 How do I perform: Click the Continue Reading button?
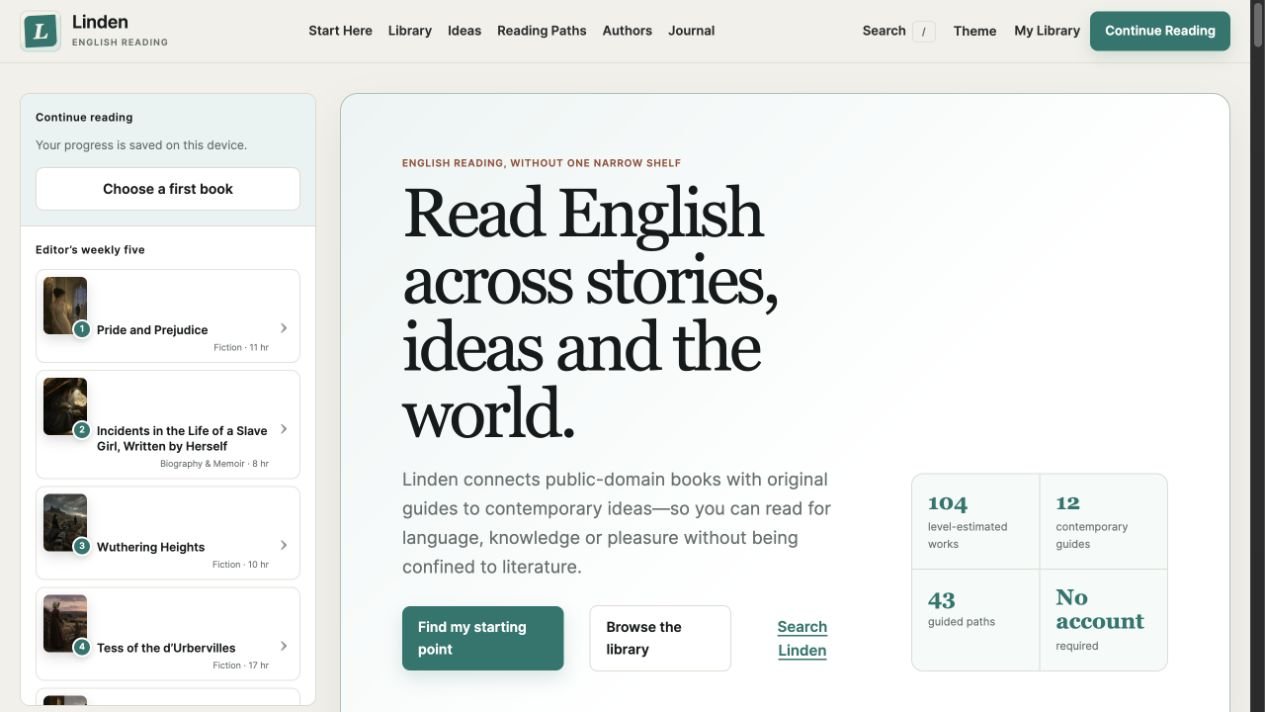tap(1160, 31)
